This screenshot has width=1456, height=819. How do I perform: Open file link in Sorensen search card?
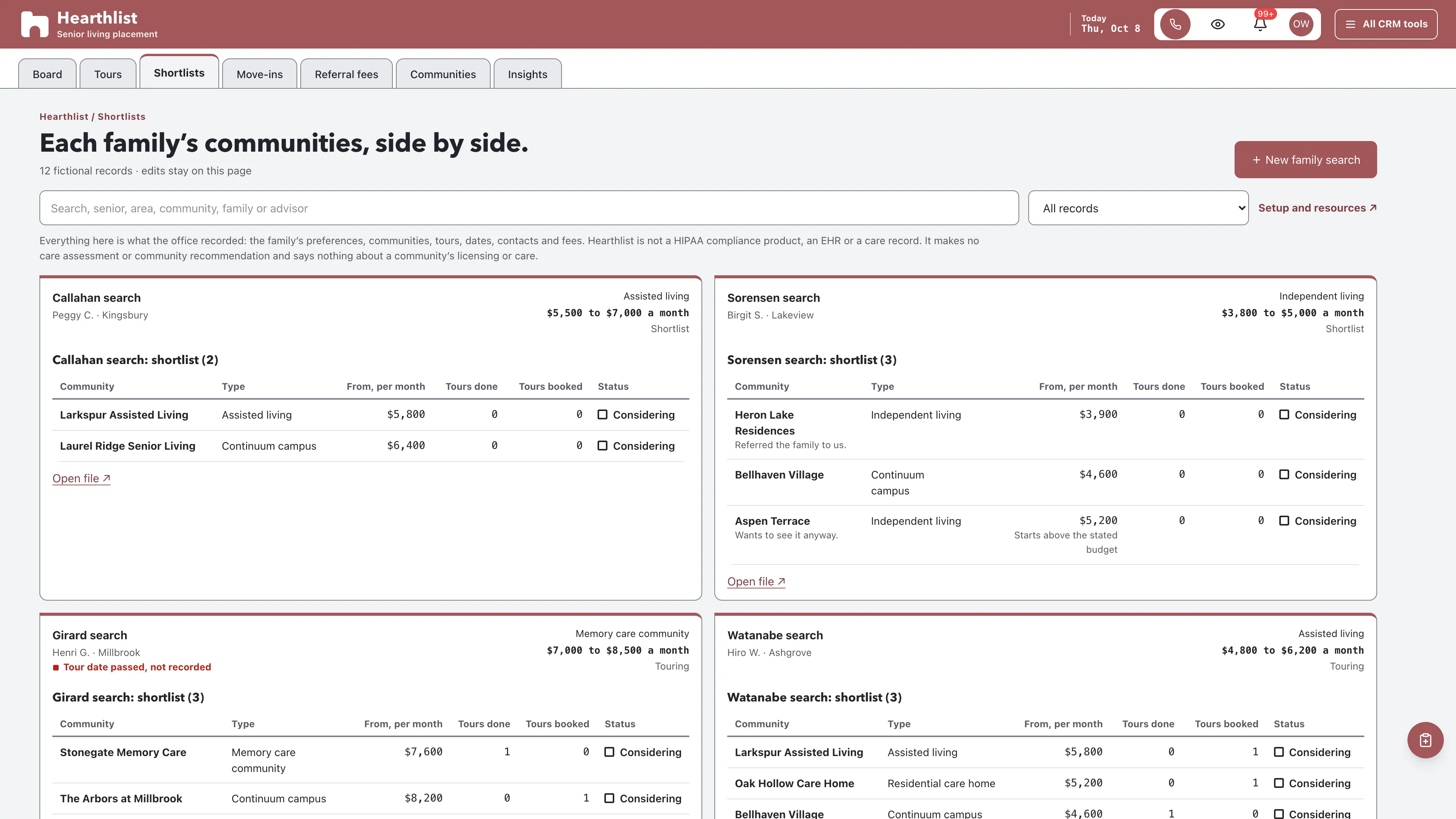pos(756,582)
